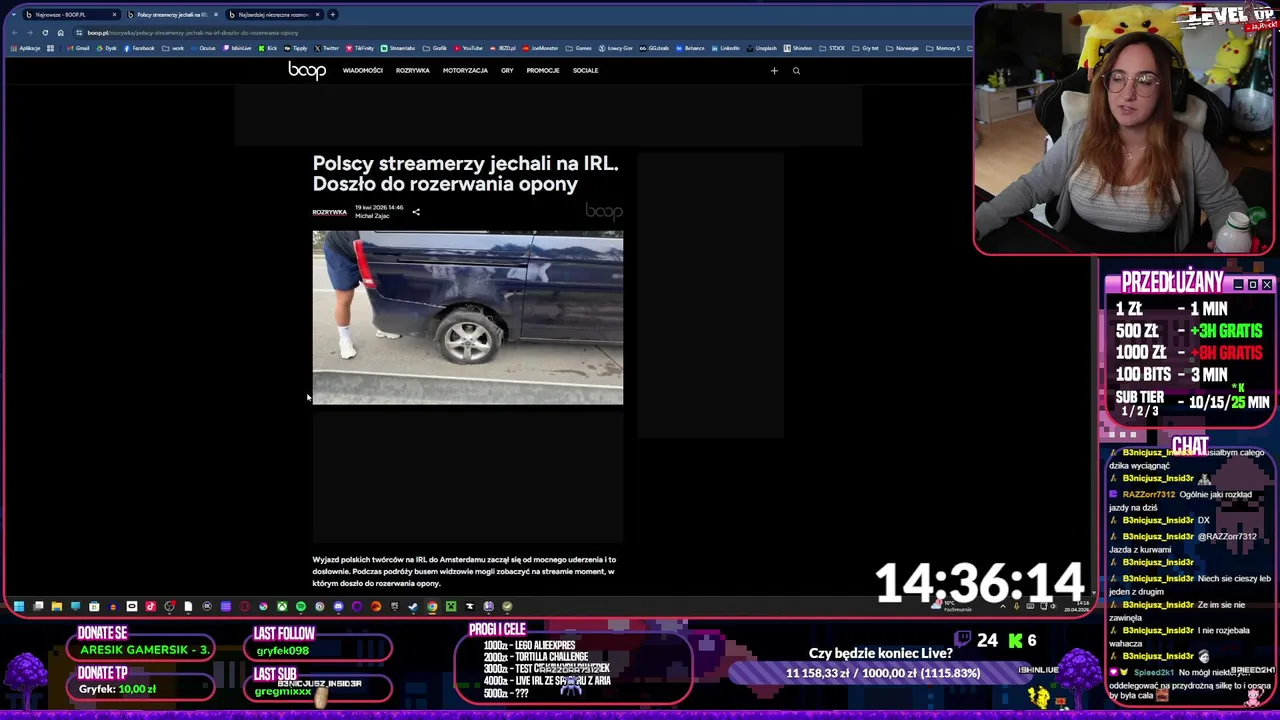
Task: Open Xbox app from taskbar
Action: [x=282, y=606]
